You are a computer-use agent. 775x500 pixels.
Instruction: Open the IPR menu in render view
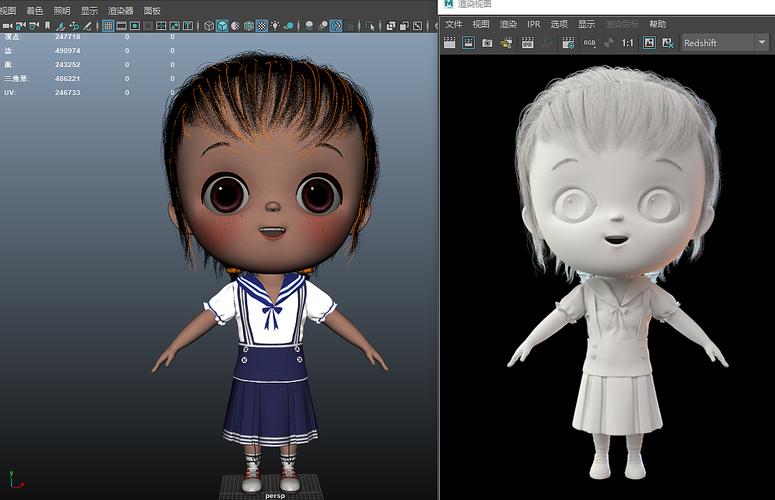534,24
